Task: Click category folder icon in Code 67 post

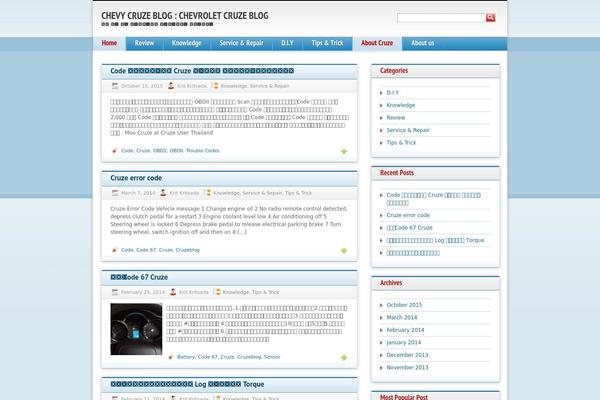Action: pos(217,292)
